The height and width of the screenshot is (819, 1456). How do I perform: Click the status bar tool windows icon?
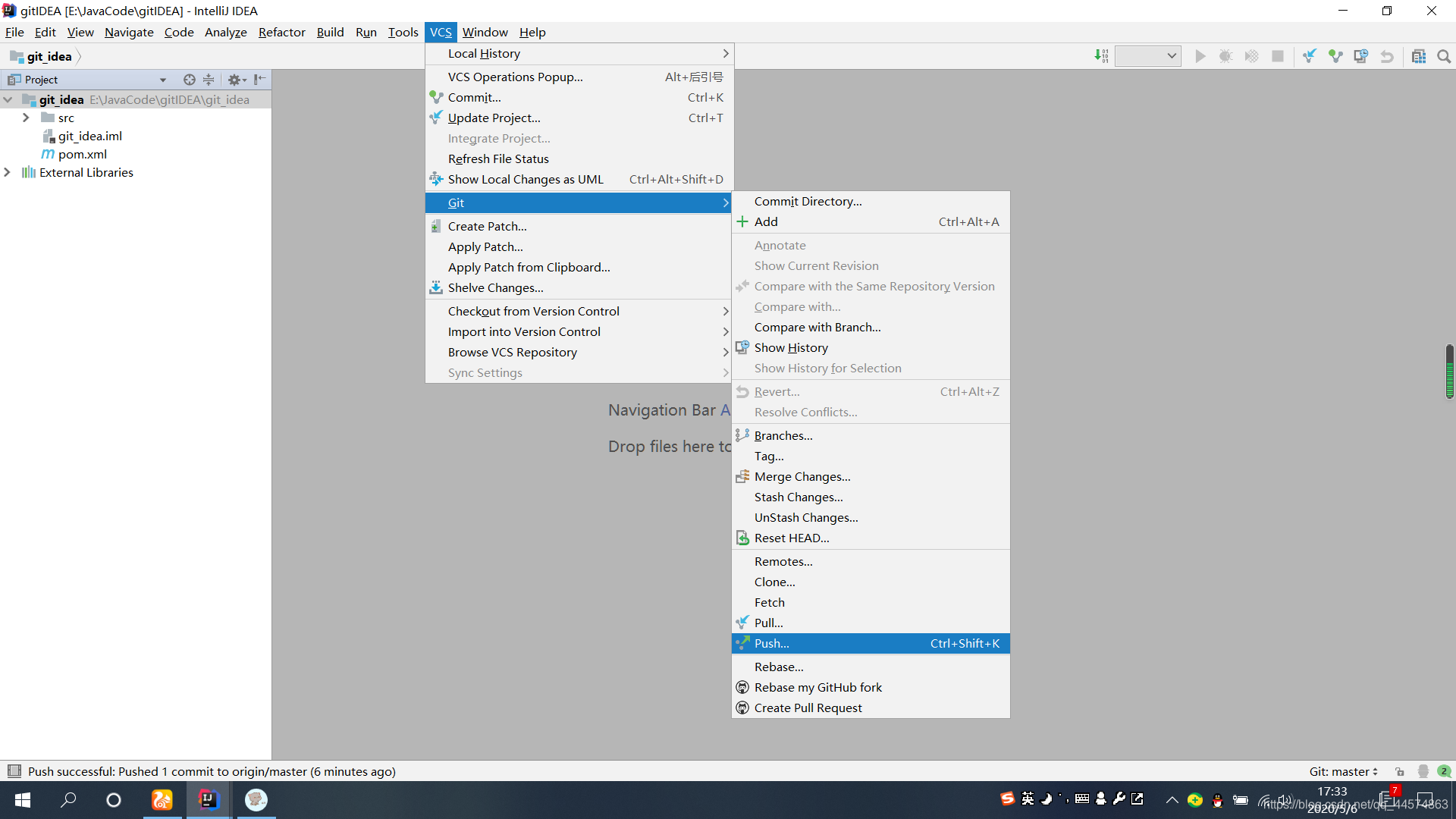pos(14,771)
